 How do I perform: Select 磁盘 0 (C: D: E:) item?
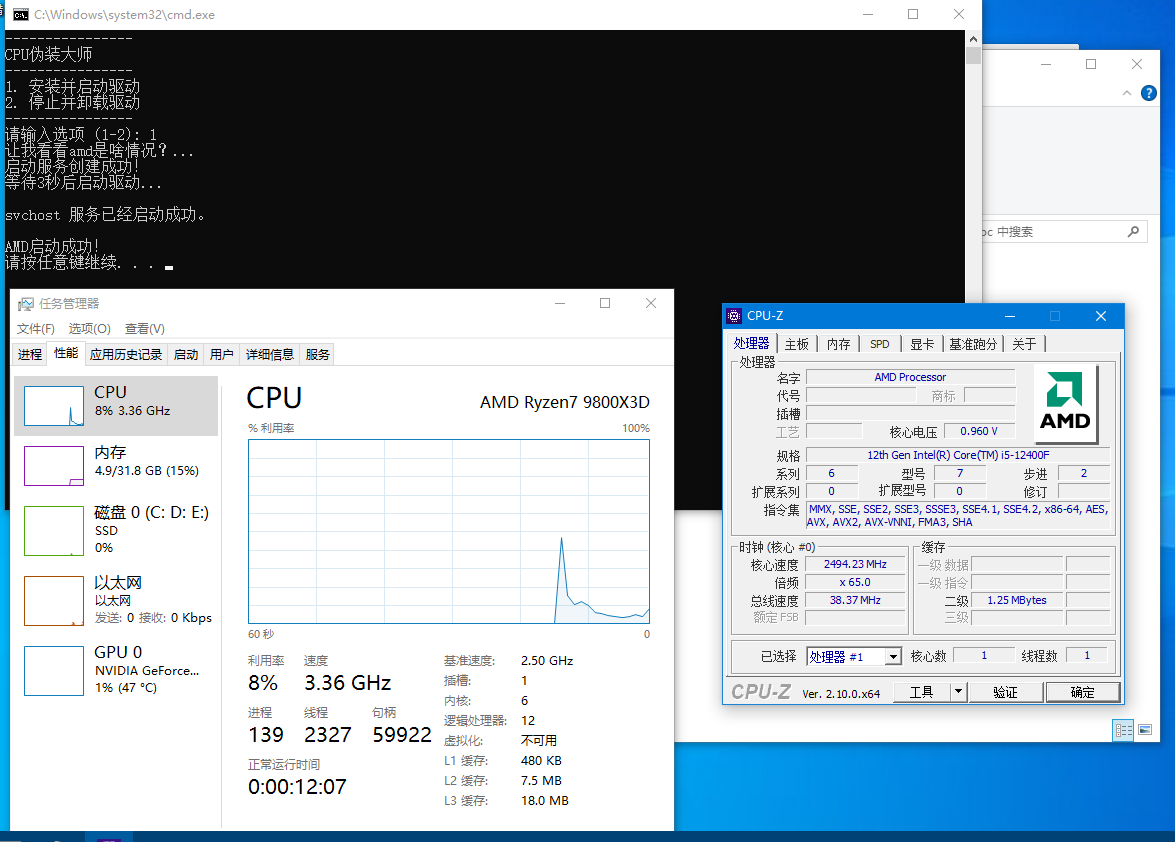(x=116, y=530)
